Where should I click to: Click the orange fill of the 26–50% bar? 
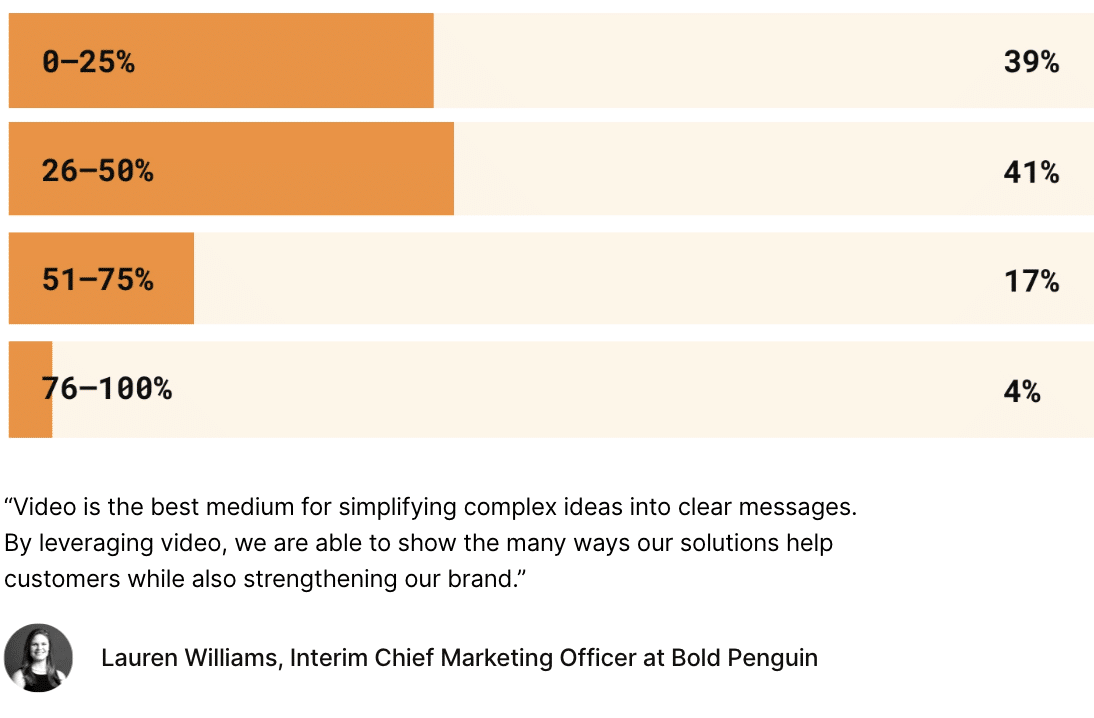pos(293,169)
